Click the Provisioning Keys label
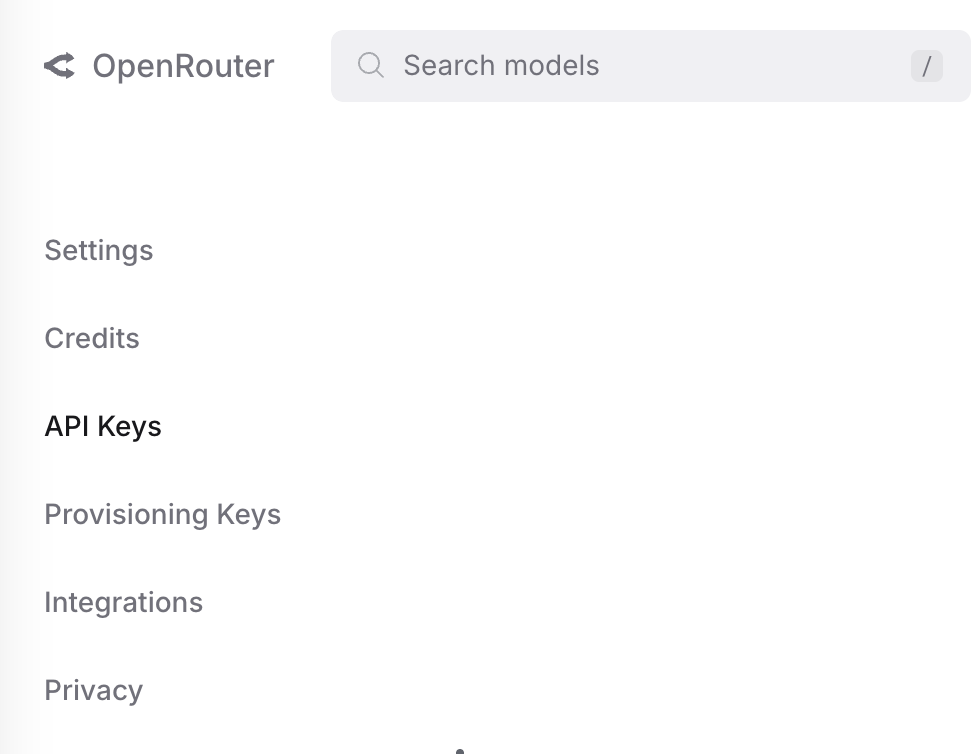The width and height of the screenshot is (978, 754). coord(162,514)
